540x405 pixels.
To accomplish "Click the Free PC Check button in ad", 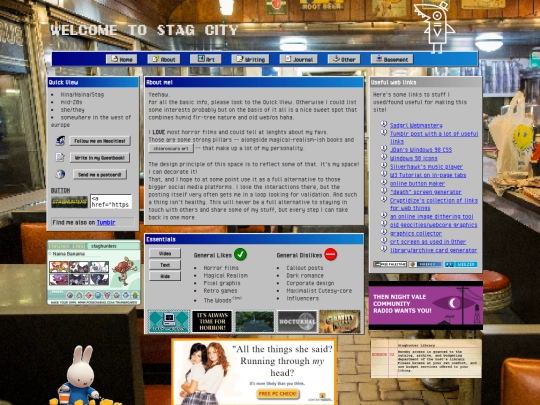I will pyautogui.click(x=278, y=394).
